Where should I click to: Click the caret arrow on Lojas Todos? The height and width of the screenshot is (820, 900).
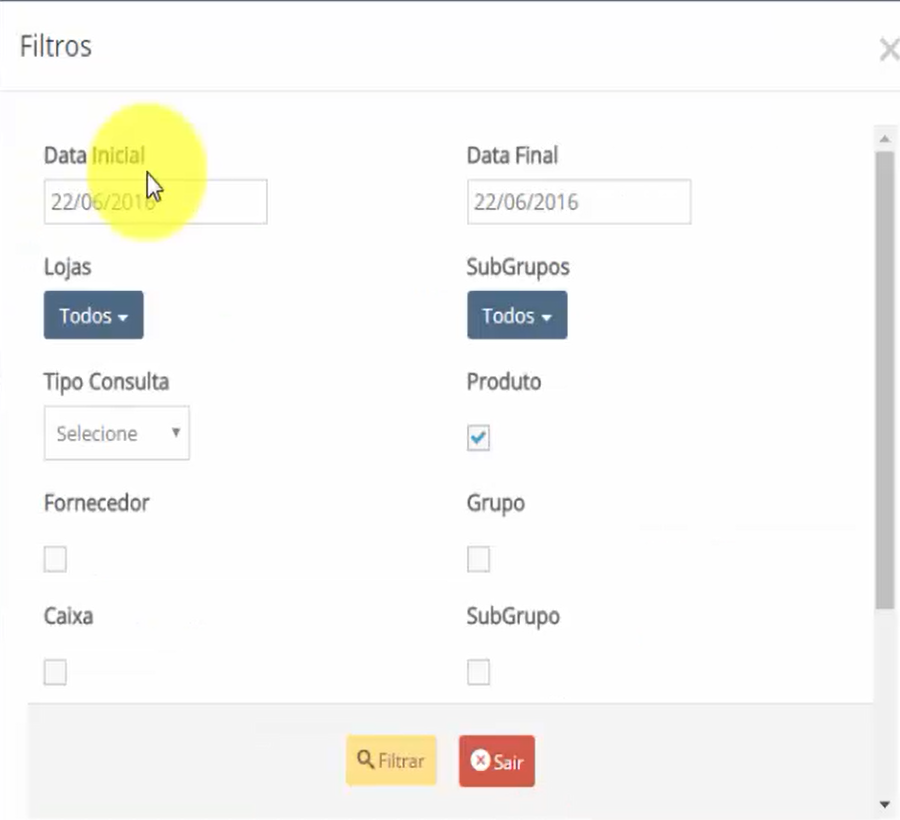[123, 317]
